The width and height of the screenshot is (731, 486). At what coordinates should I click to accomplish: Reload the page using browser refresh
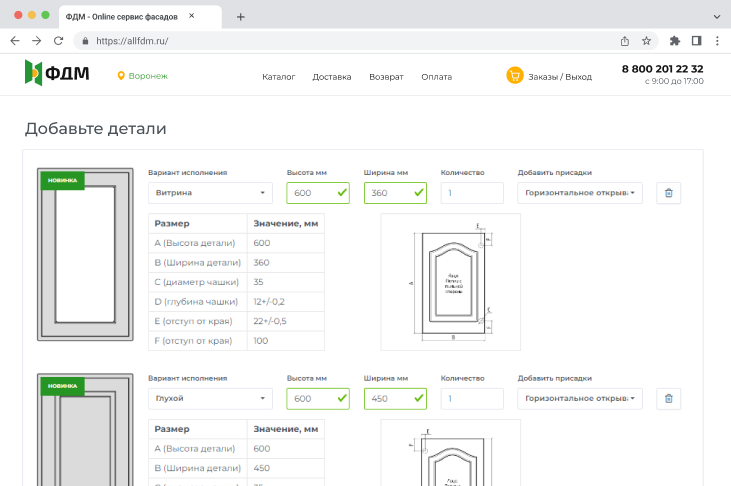click(x=58, y=41)
